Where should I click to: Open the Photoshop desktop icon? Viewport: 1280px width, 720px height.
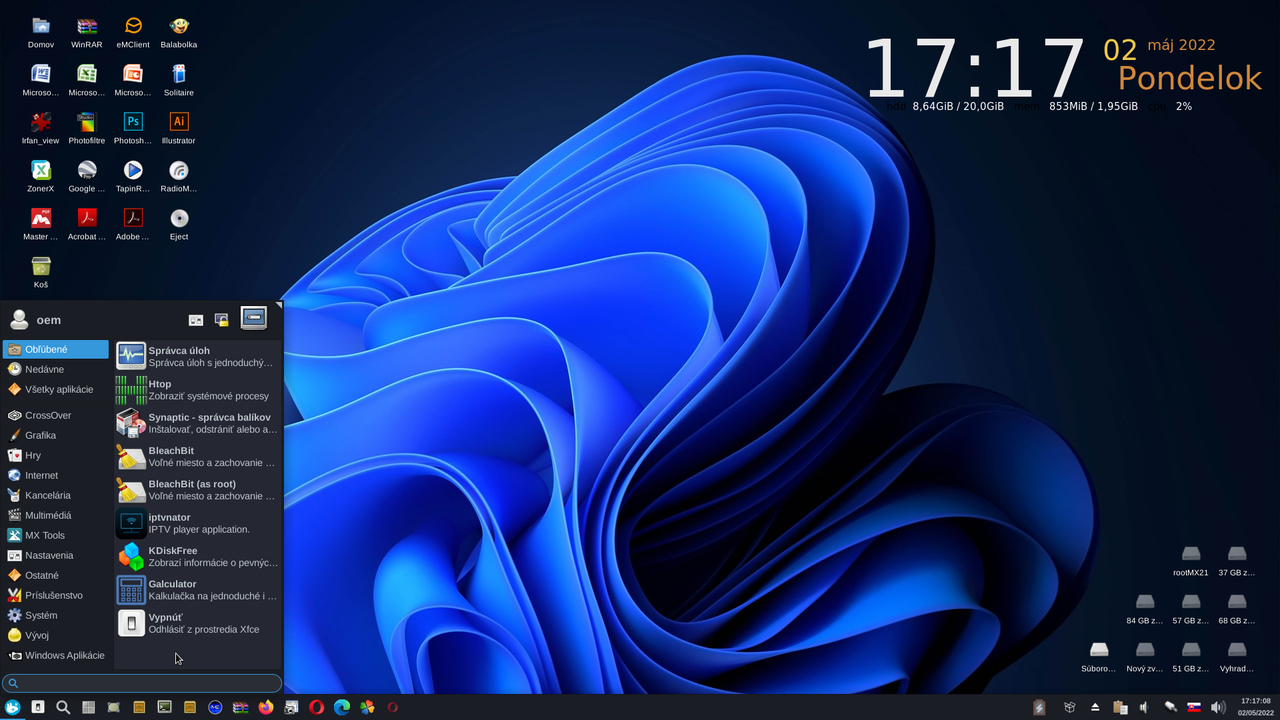click(x=133, y=128)
